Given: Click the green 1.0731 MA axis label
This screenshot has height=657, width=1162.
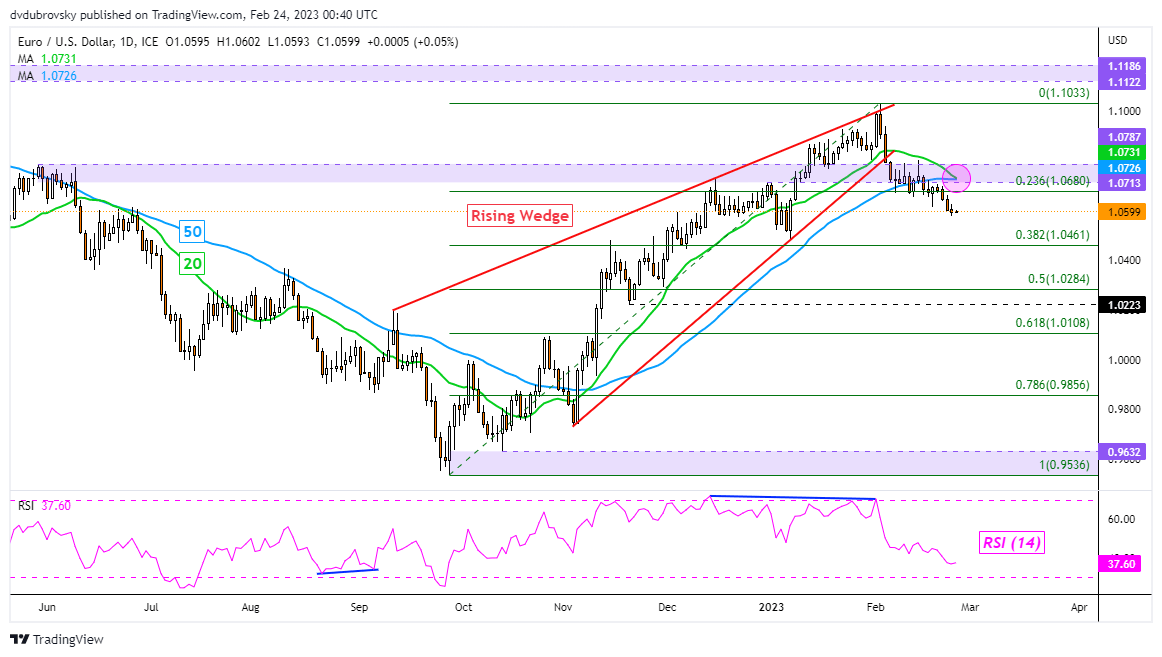Looking at the screenshot, I should click(x=1123, y=153).
